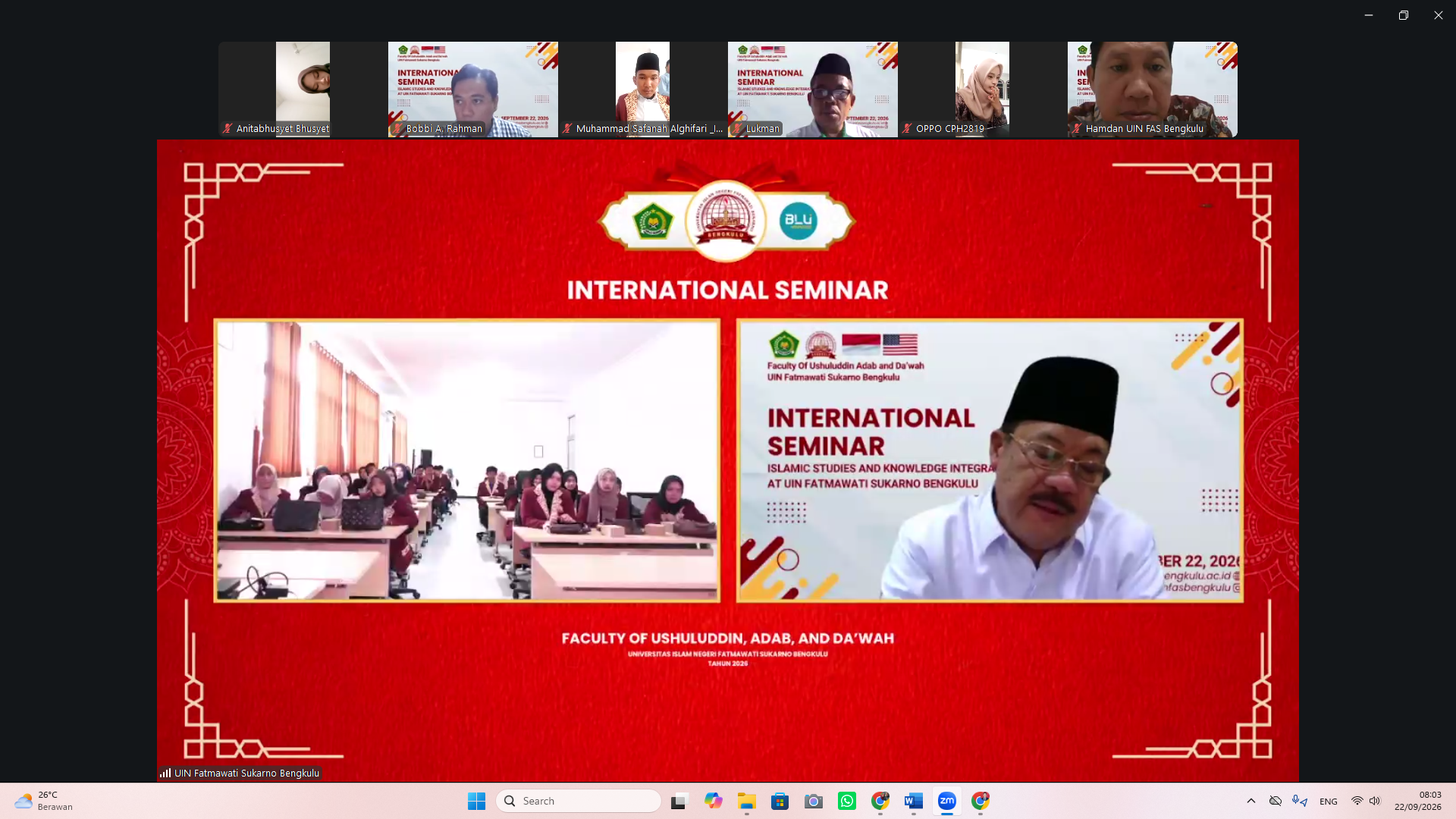1456x819 pixels.
Task: Click the taskbar Search box
Action: pos(579,801)
